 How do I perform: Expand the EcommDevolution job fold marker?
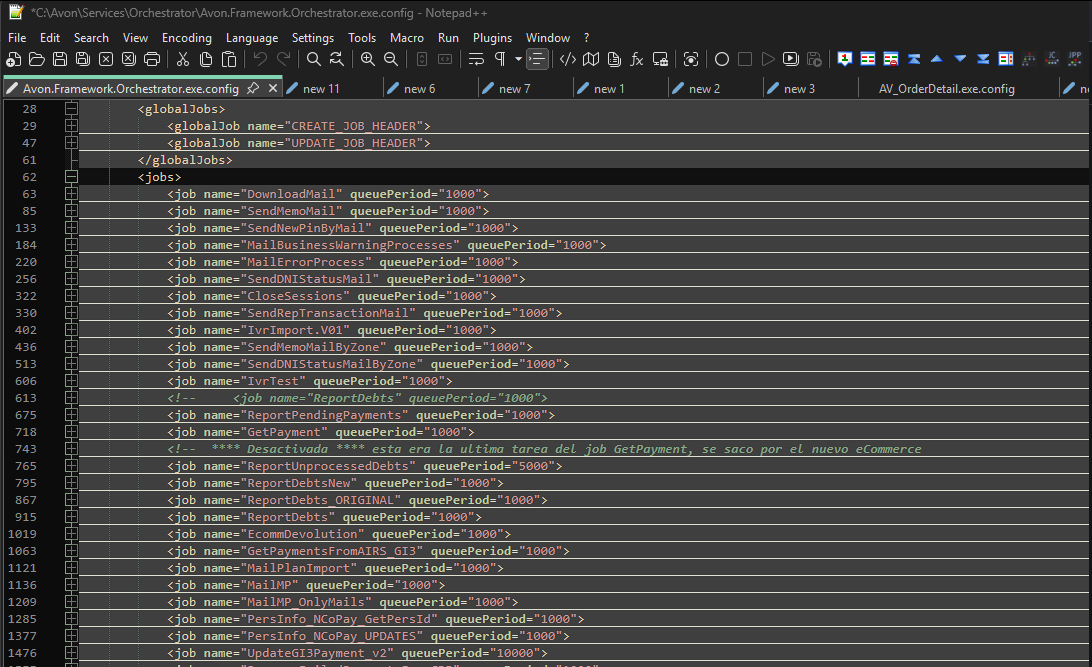pos(71,534)
